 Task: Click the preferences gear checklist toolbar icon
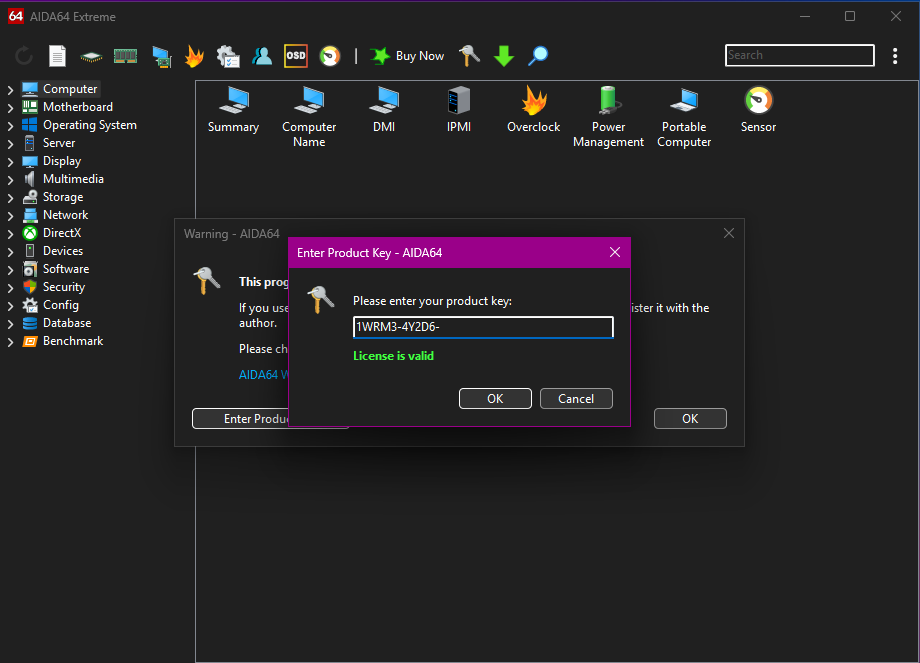click(x=228, y=56)
